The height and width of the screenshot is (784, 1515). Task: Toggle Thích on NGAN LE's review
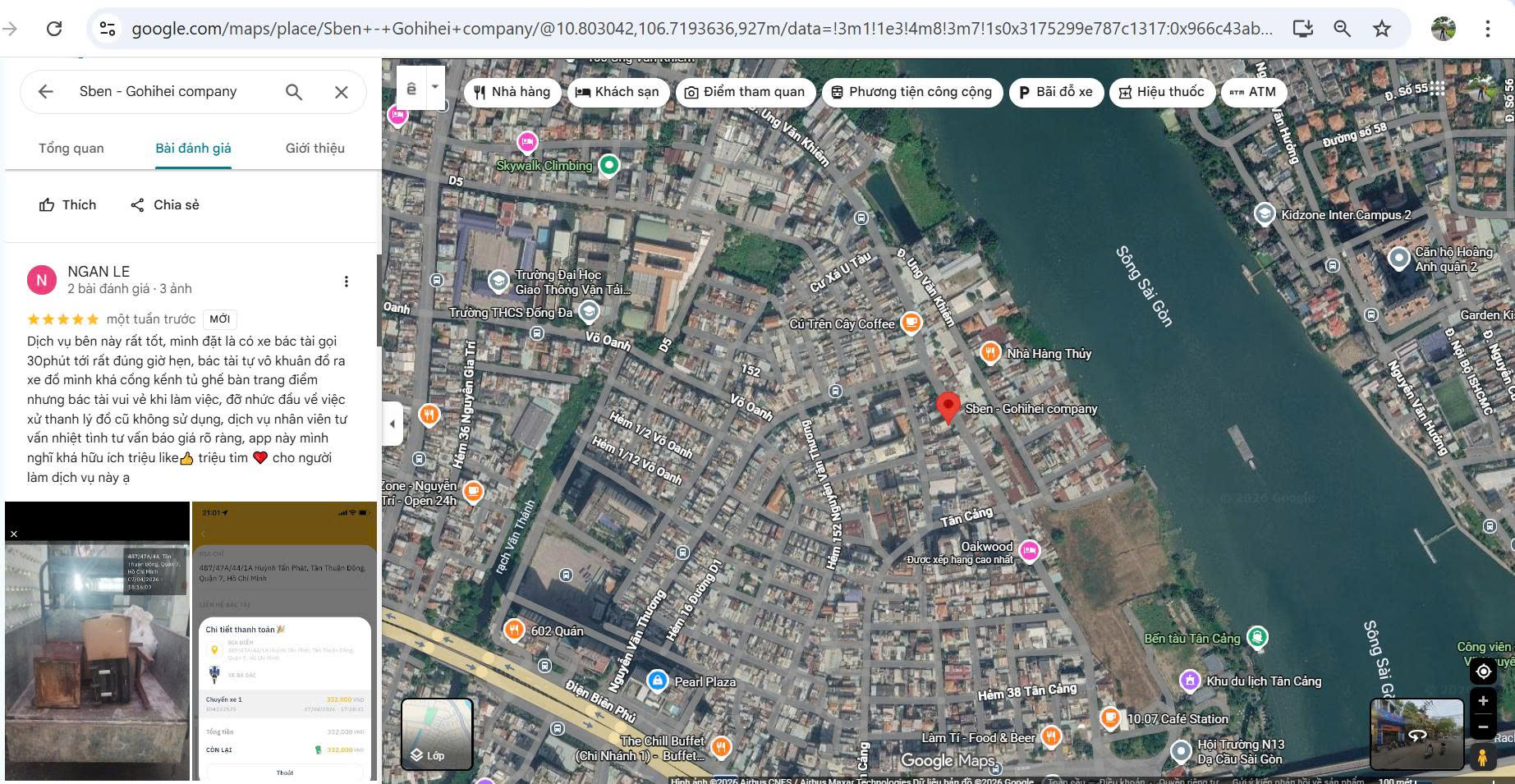pyautogui.click(x=67, y=205)
